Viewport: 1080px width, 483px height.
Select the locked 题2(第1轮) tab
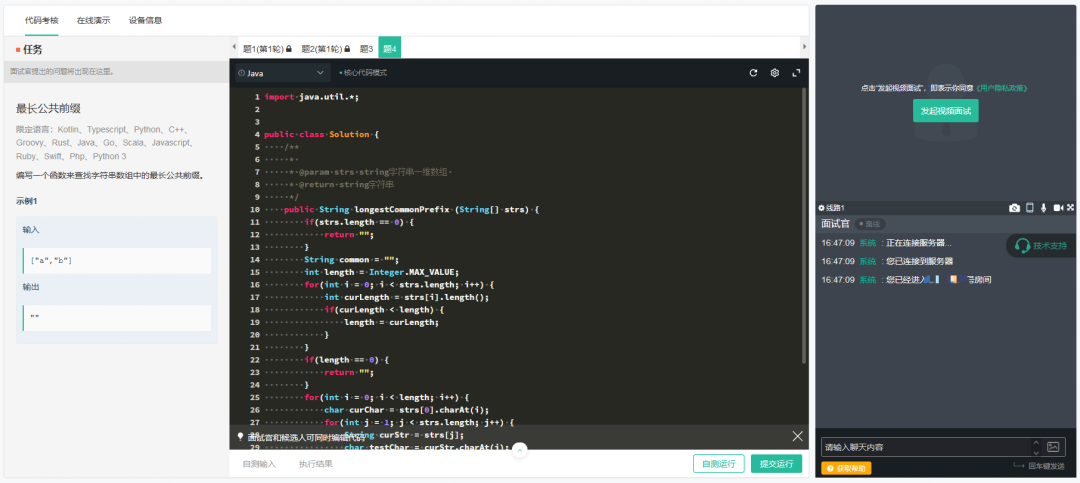point(326,48)
